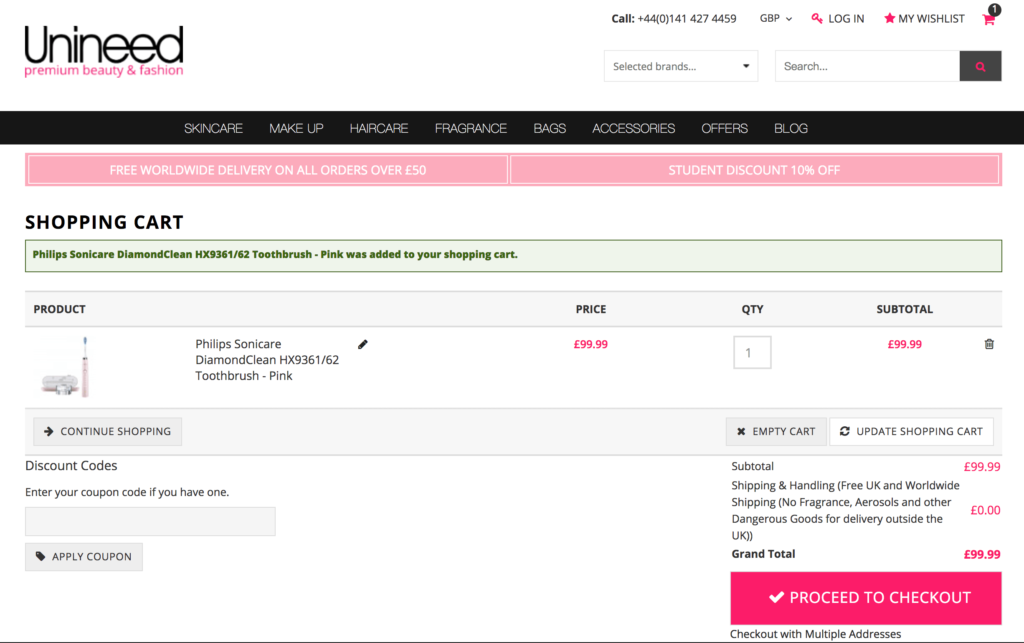Image resolution: width=1024 pixels, height=643 pixels.
Task: Click the coupon code input field
Action: coord(150,522)
